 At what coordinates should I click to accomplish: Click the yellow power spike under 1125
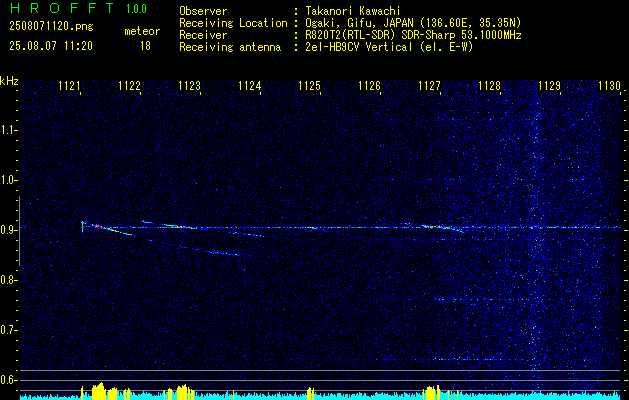[310, 393]
